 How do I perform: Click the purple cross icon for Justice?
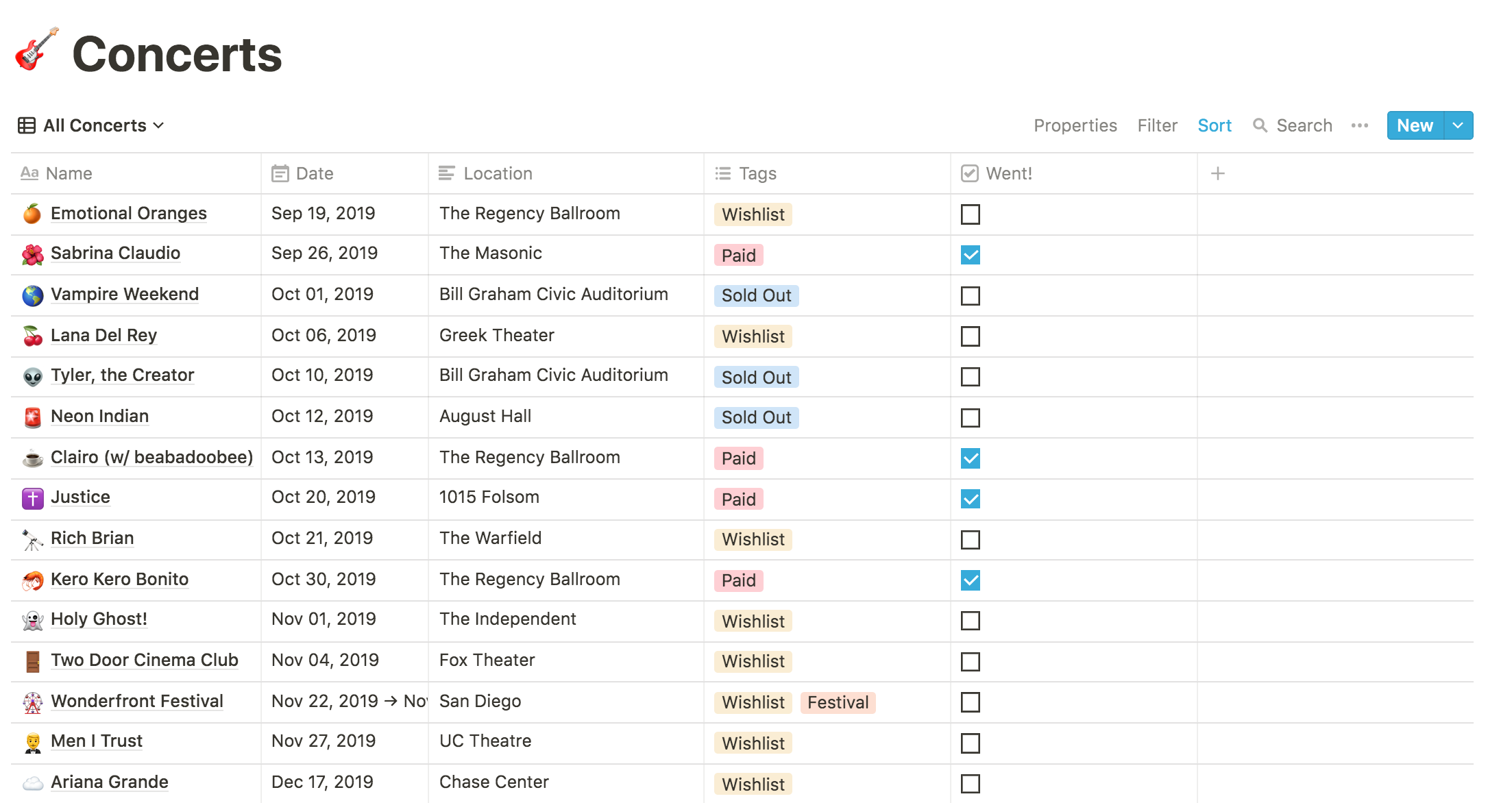pos(32,498)
